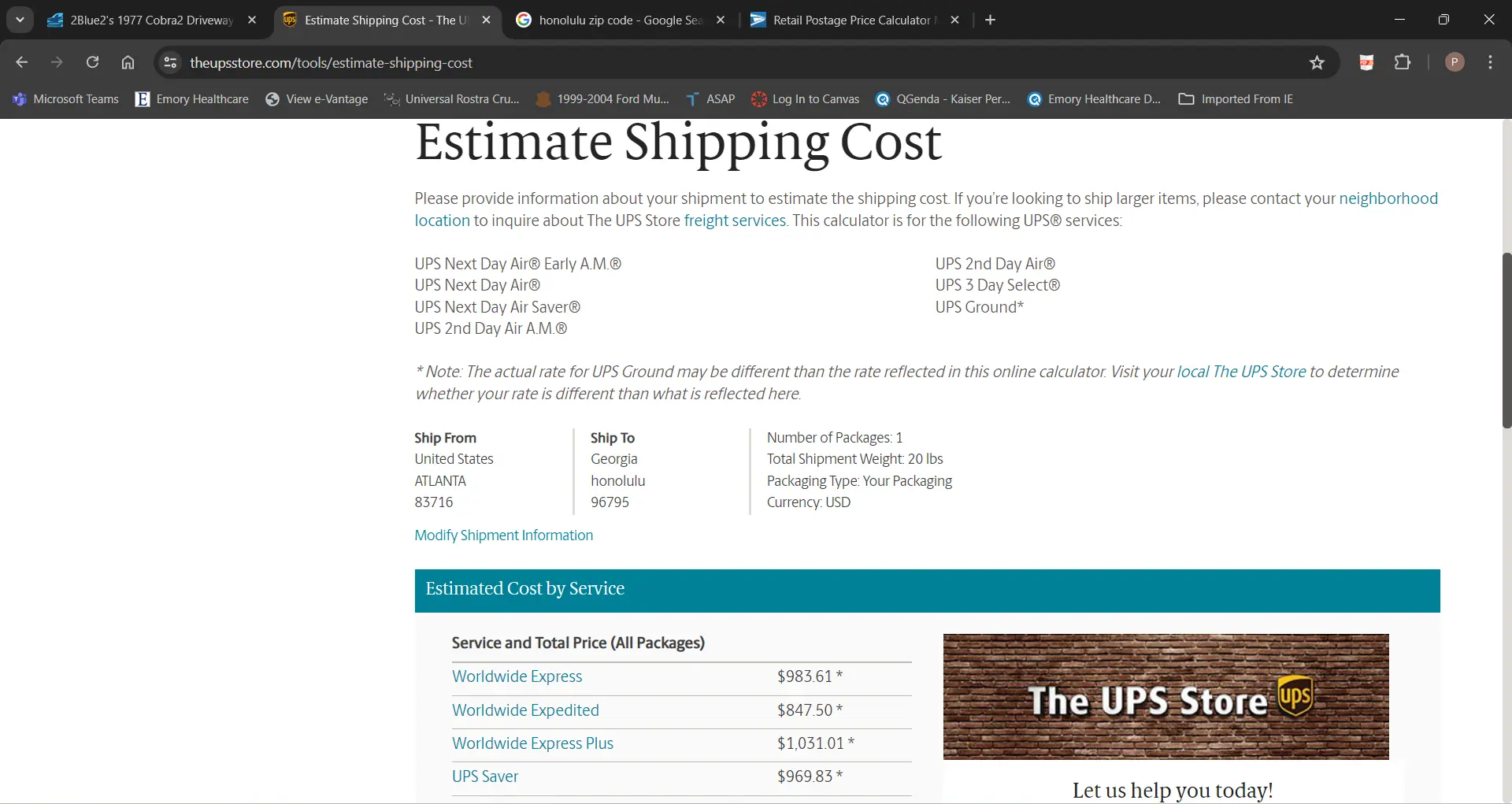The width and height of the screenshot is (1512, 804).
Task: Open the Emory Healthcare bookmark
Action: [x=192, y=99]
